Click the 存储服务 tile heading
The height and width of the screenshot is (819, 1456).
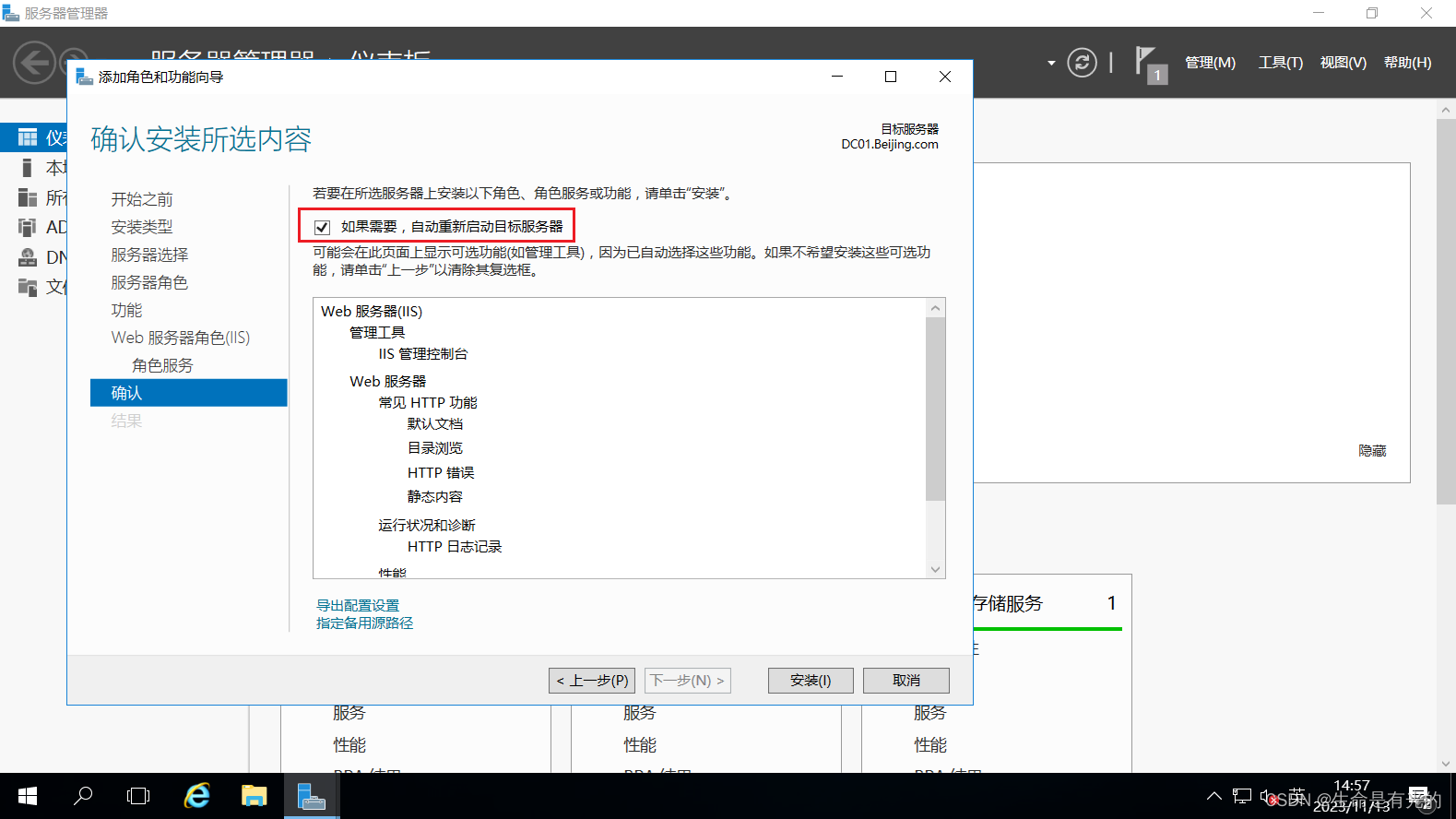1008,603
